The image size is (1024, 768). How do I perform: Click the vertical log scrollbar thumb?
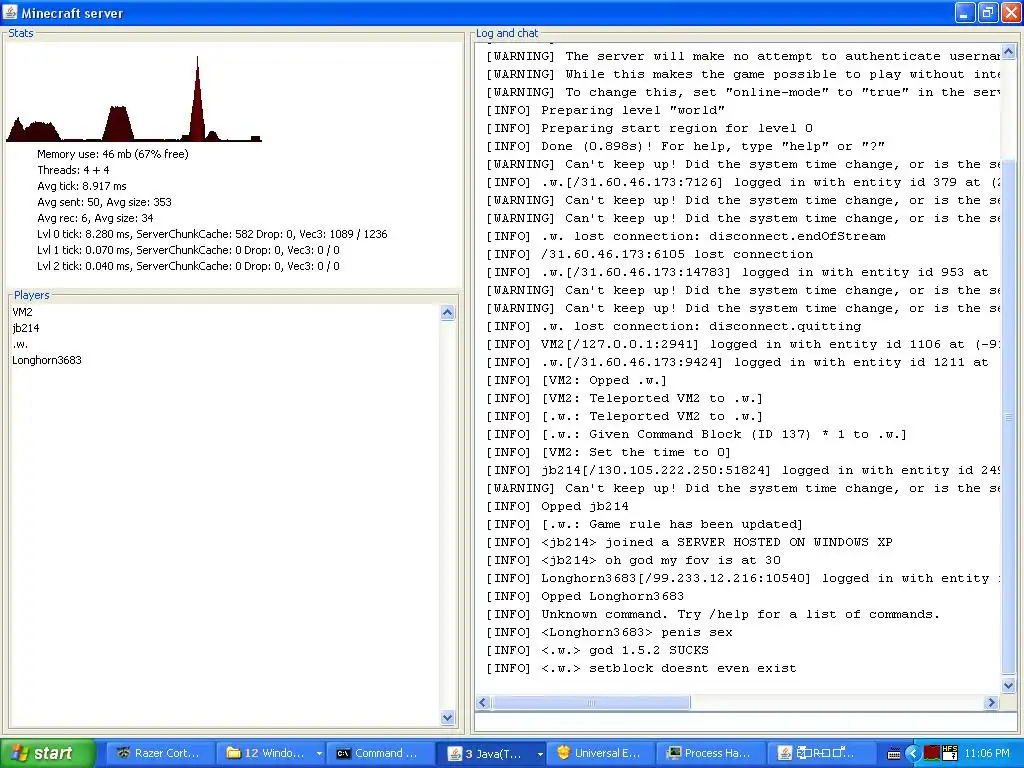(1008, 415)
